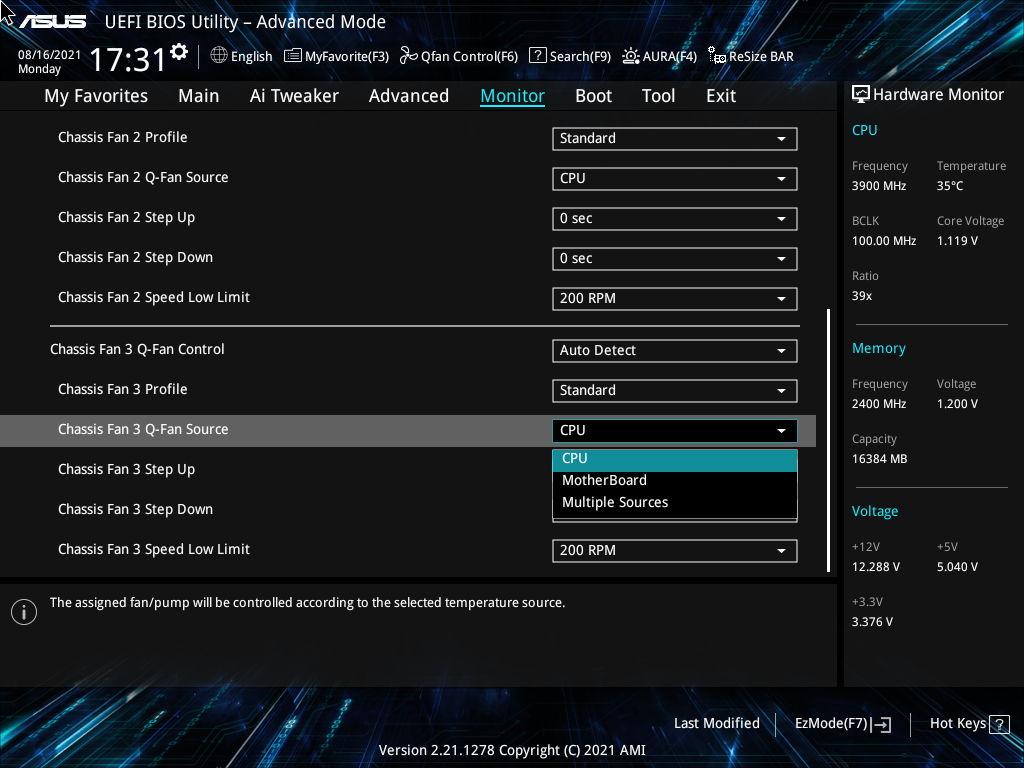Viewport: 1024px width, 768px height.
Task: Expand Chassis Fan 3 Q-Fan Control dropdown
Action: 675,351
